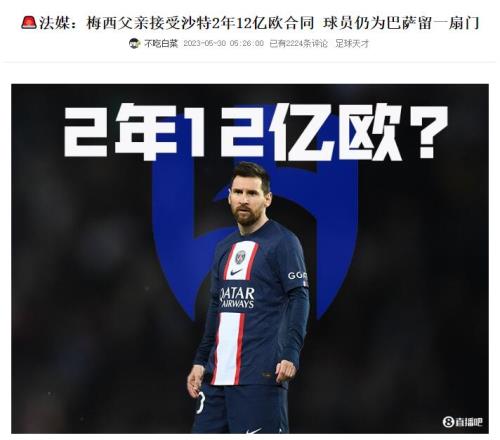Open author avatar next to 不吃白菜
The width and height of the screenshot is (500, 440).
tap(134, 43)
